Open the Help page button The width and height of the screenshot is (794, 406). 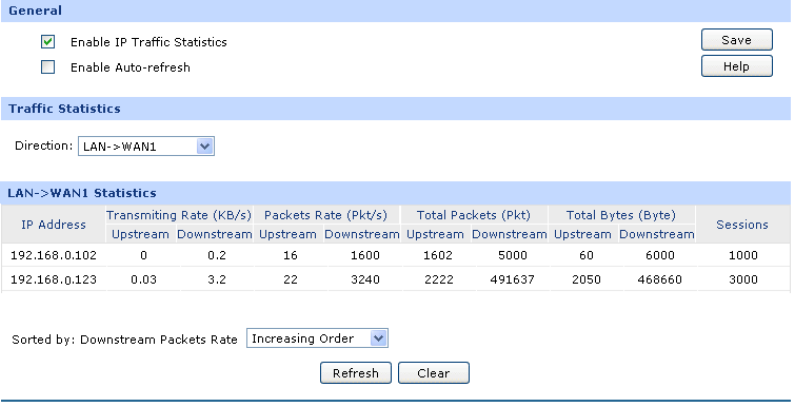738,66
